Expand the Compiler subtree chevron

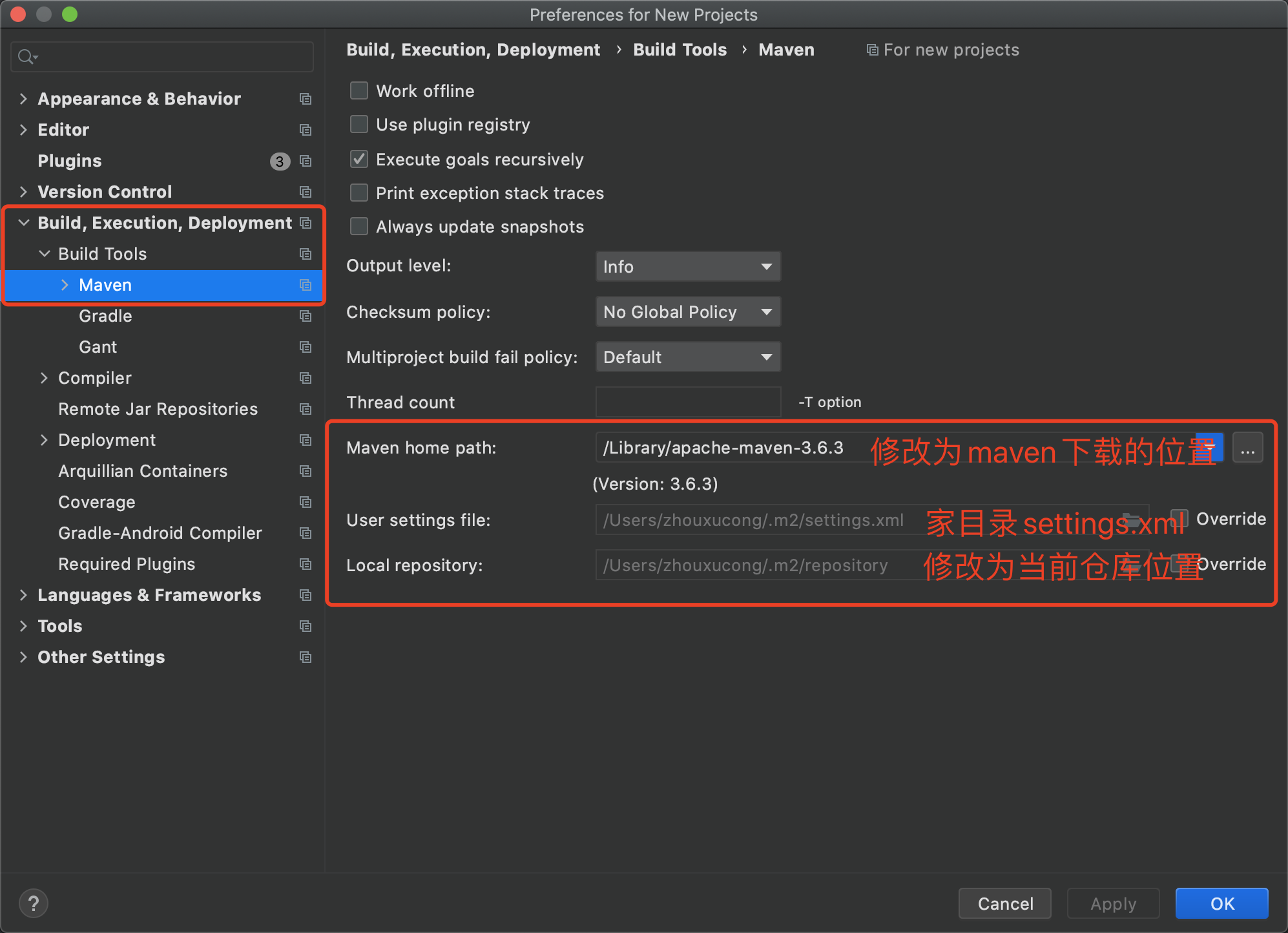44,378
